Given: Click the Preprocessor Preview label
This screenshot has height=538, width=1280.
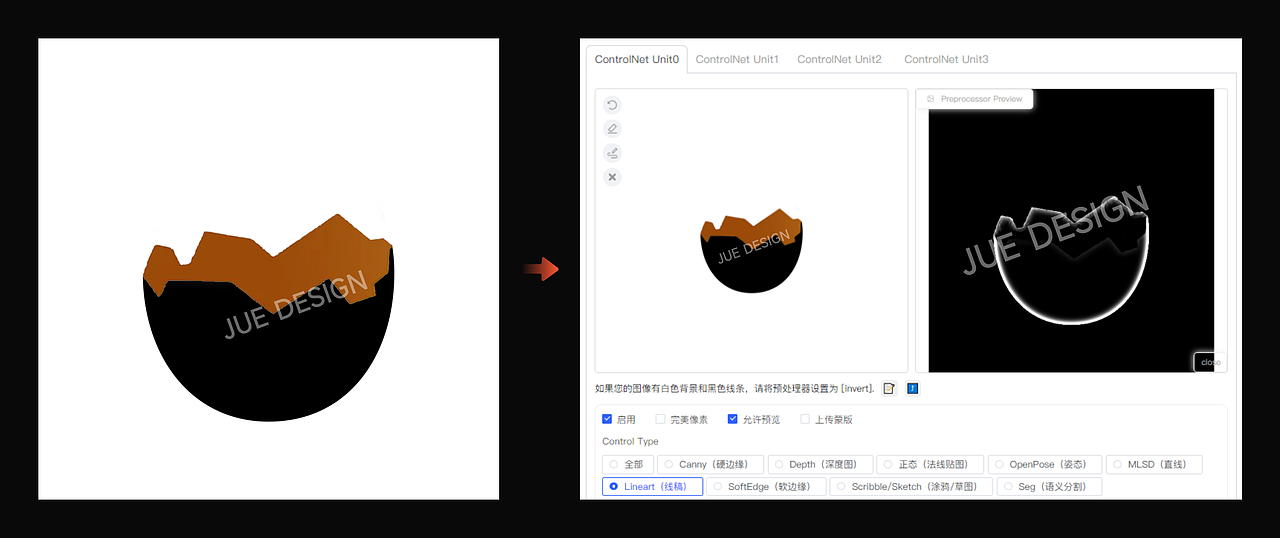Looking at the screenshot, I should (981, 99).
